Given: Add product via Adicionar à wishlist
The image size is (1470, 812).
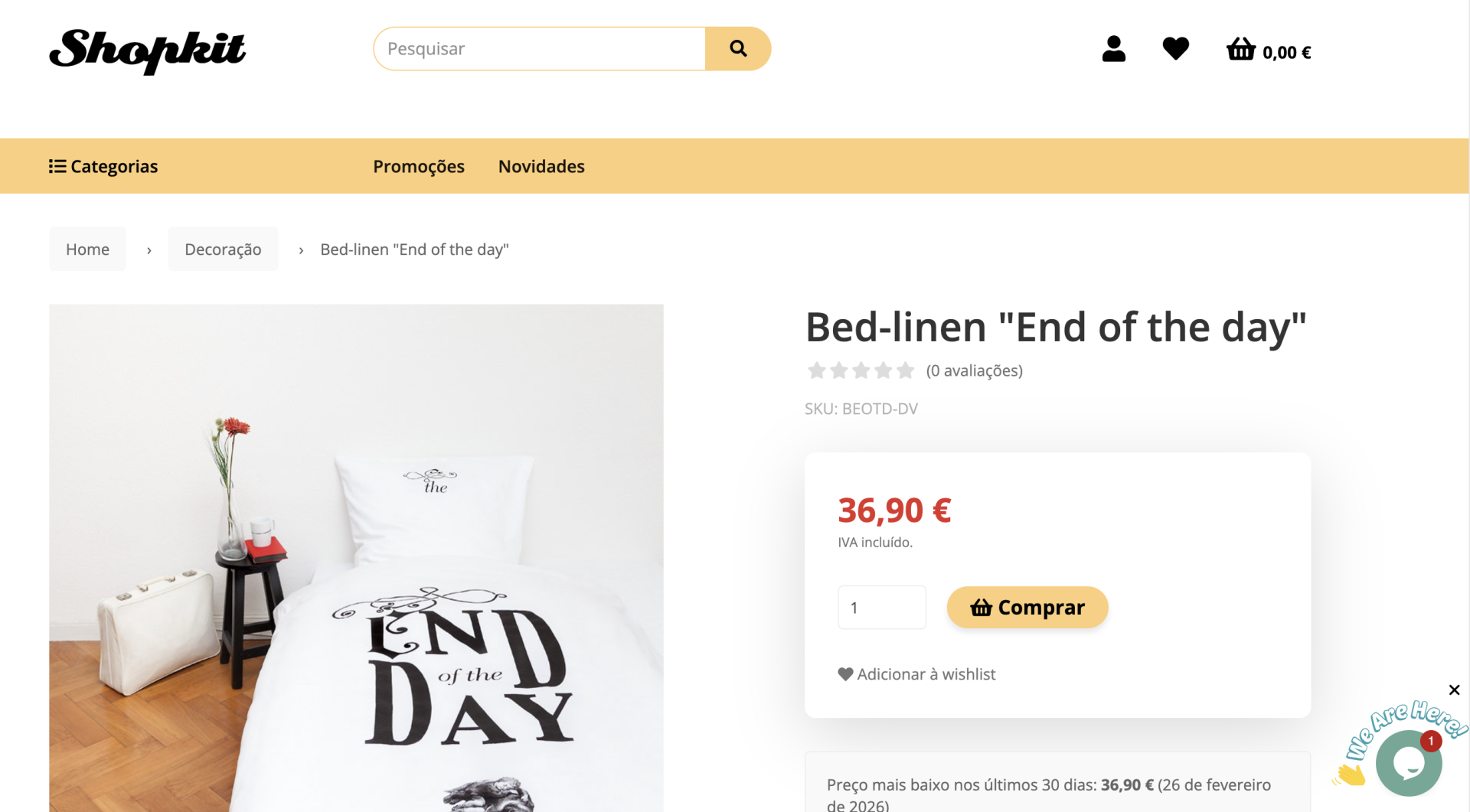Looking at the screenshot, I should tap(916, 674).
